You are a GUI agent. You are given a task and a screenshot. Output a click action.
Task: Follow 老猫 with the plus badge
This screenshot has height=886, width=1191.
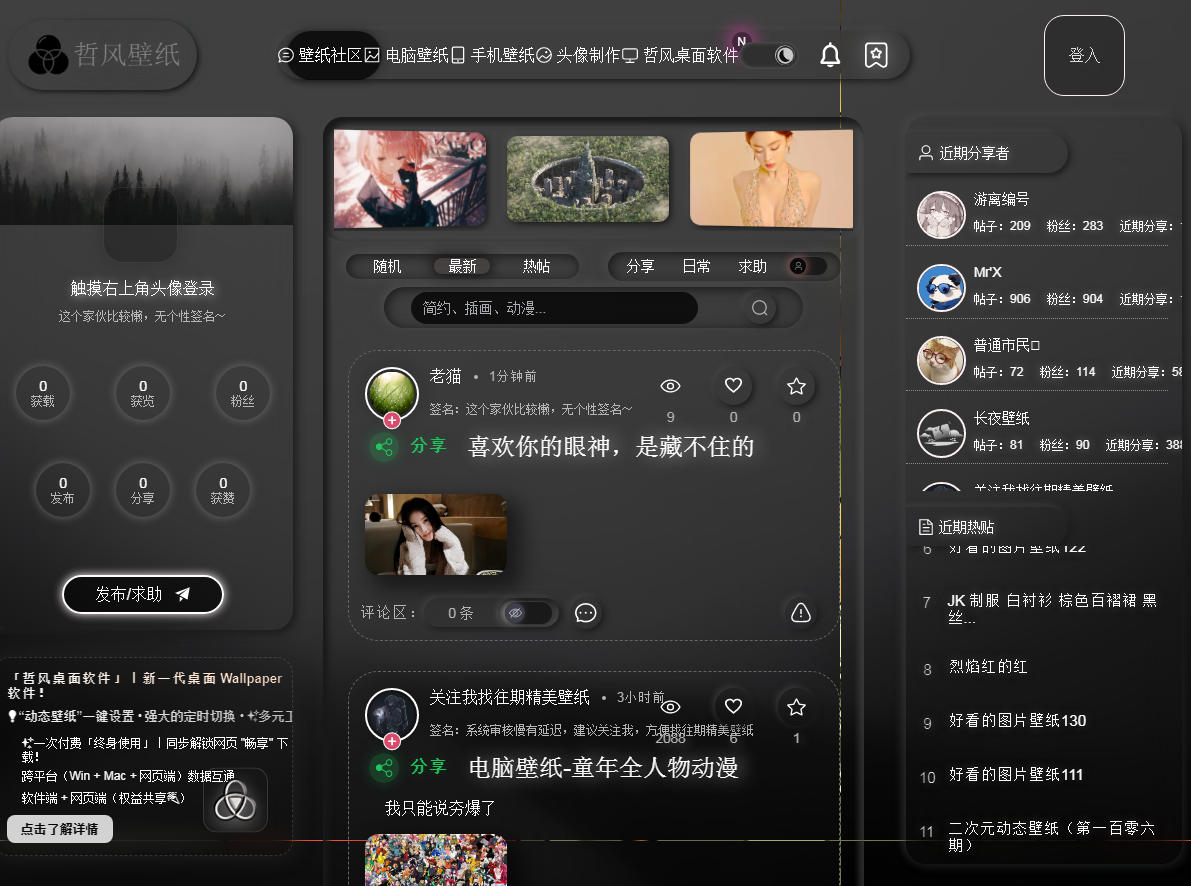tap(392, 419)
